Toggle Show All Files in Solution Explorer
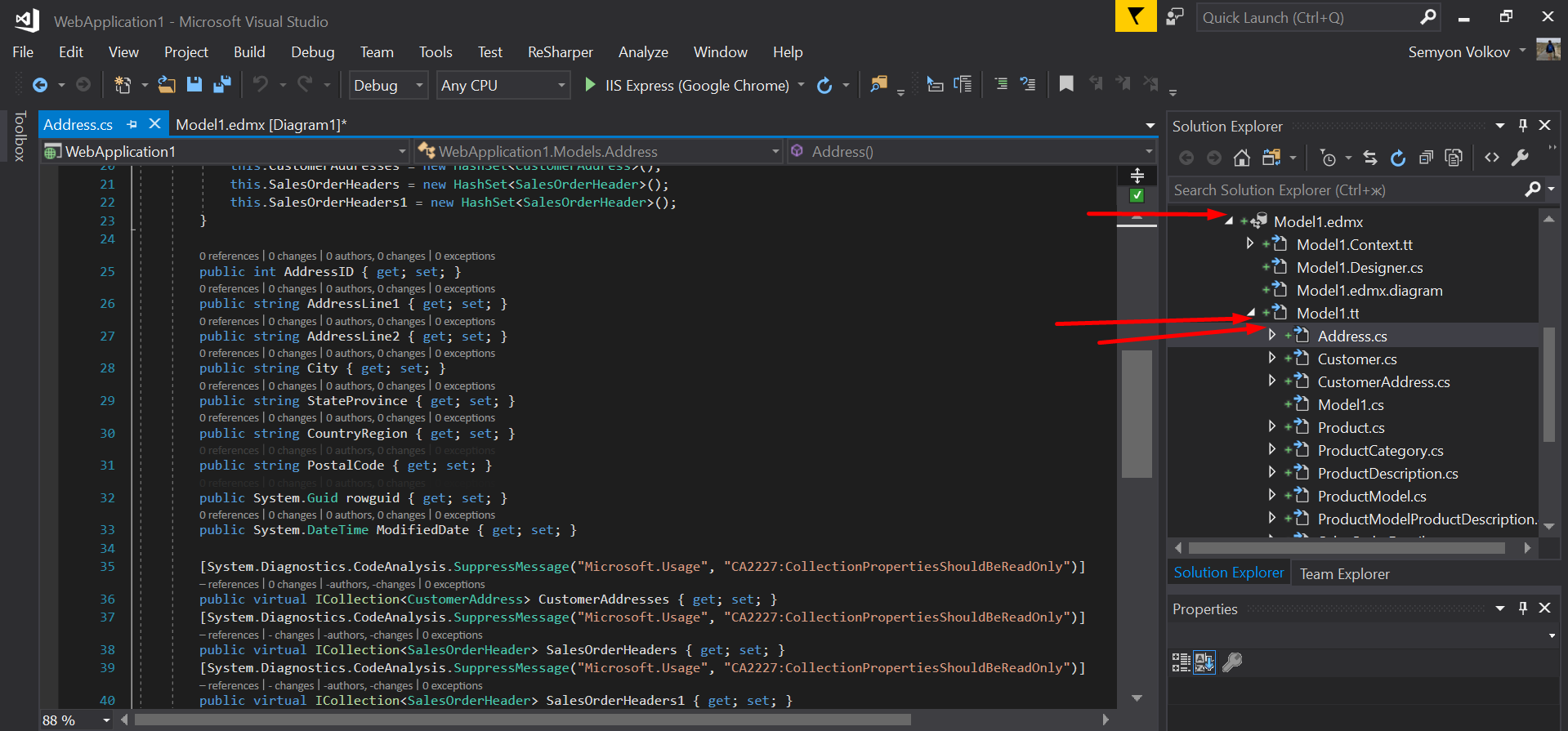The width and height of the screenshot is (1568, 731). point(1454,158)
